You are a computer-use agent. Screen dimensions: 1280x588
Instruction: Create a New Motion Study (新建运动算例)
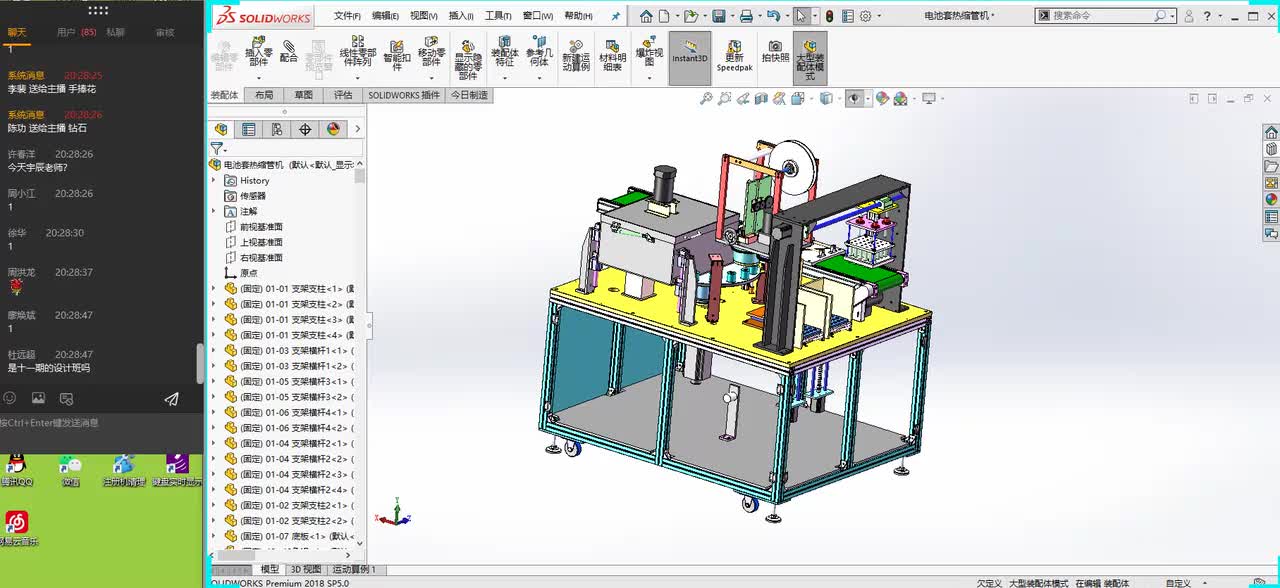click(575, 55)
